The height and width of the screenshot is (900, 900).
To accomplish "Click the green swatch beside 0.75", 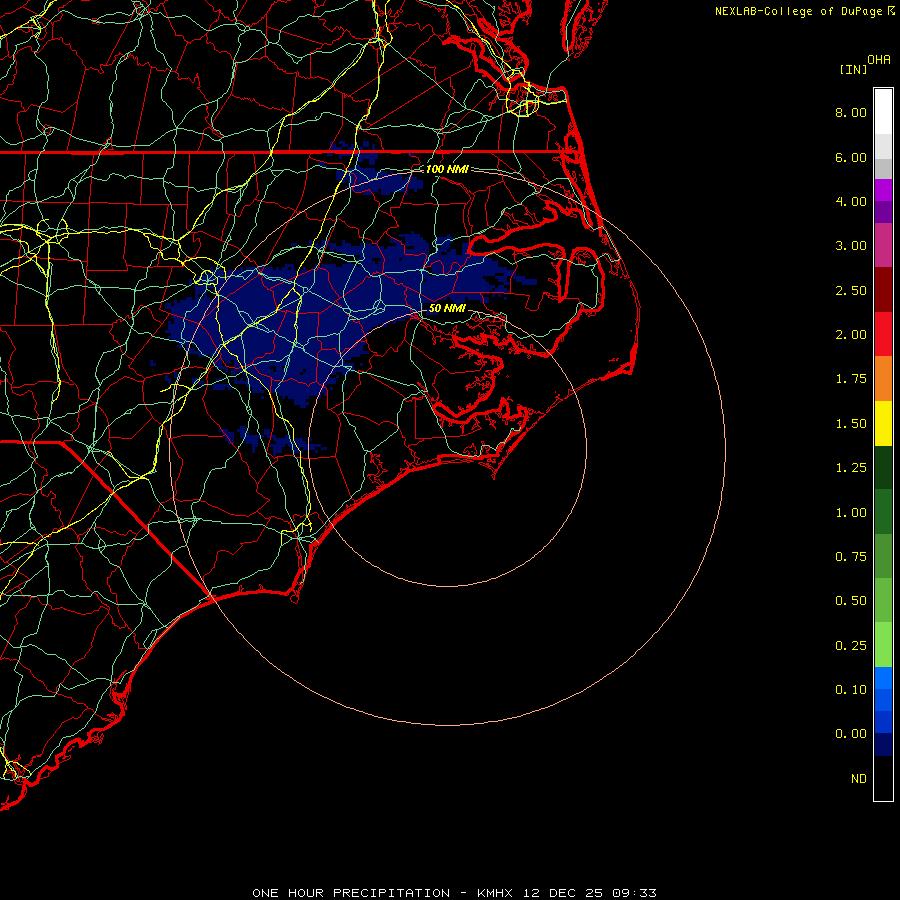I will click(883, 556).
